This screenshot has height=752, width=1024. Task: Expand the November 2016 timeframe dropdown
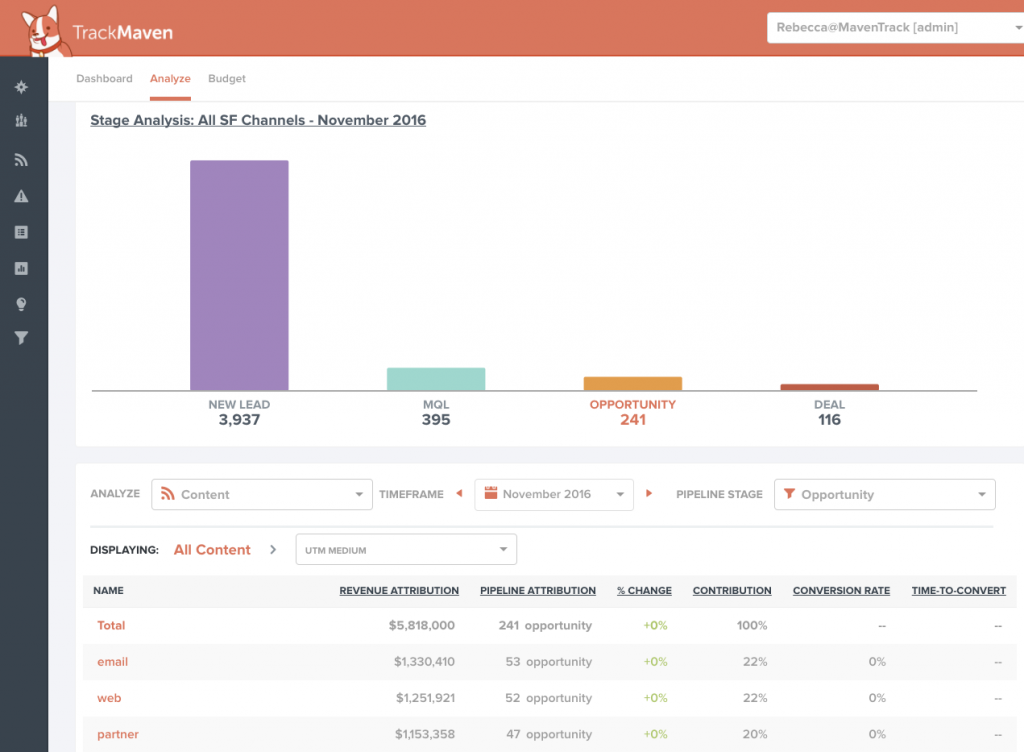click(554, 495)
